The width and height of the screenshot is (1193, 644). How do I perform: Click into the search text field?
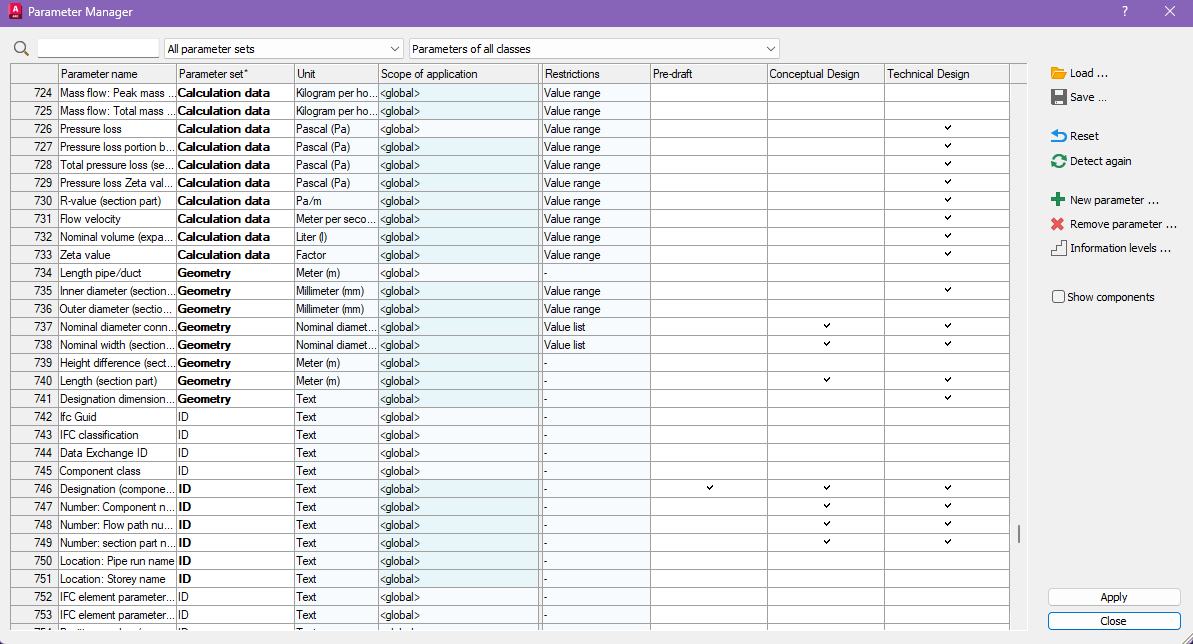click(x=98, y=49)
